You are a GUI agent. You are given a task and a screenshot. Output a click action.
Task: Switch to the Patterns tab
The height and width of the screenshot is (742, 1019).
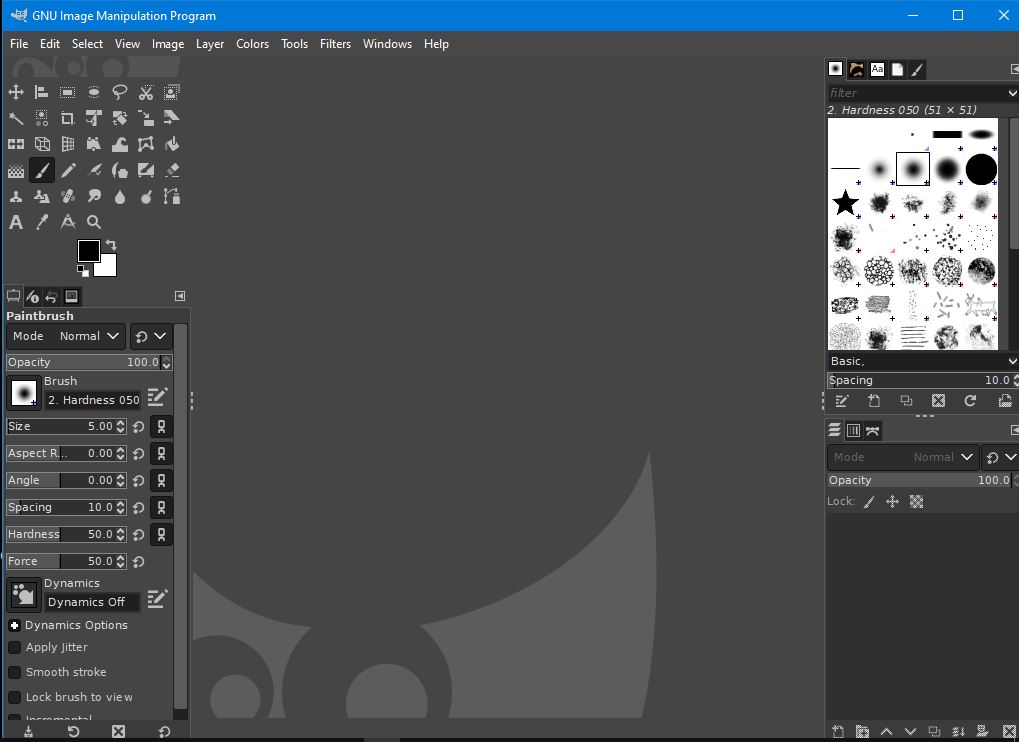click(857, 69)
